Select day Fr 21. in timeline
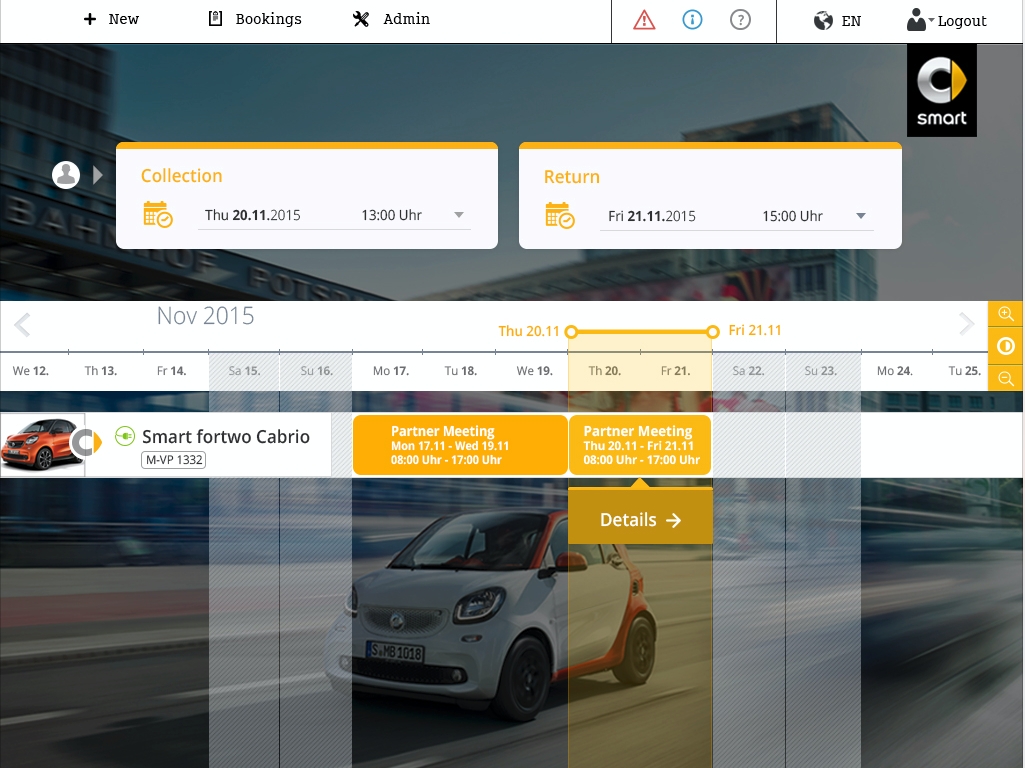 (675, 371)
